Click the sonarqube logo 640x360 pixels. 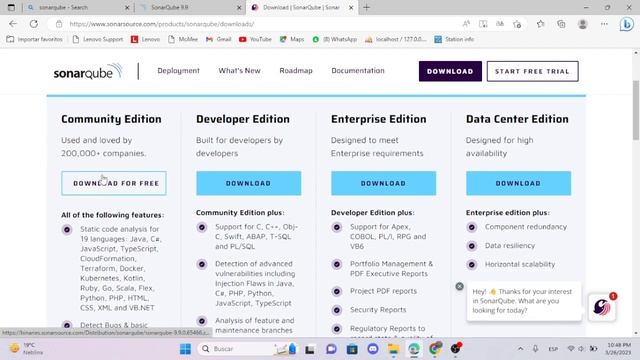88,71
